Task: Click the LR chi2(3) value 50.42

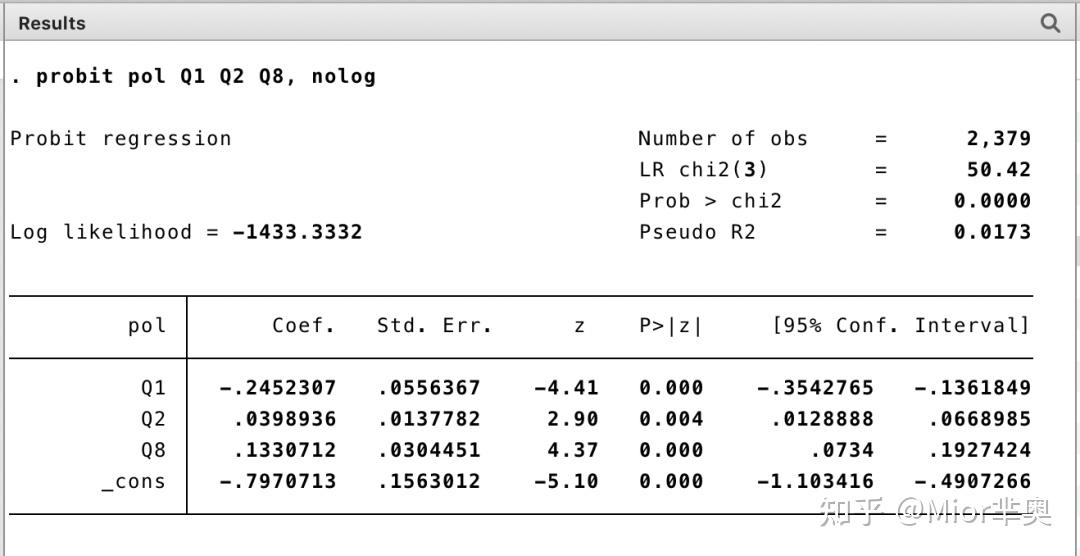Action: point(998,170)
